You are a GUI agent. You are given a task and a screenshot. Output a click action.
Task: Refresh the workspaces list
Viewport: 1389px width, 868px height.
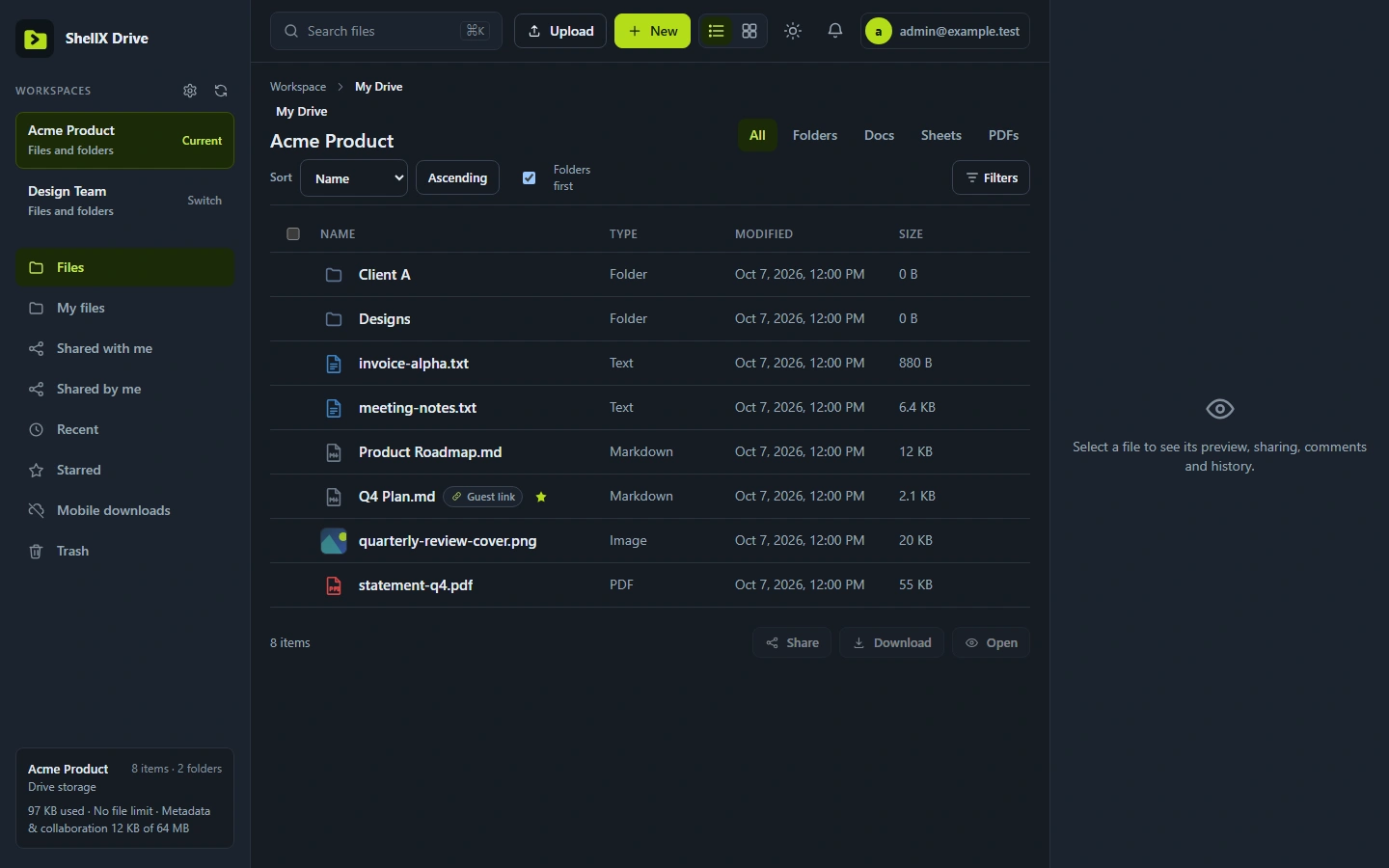[x=221, y=91]
